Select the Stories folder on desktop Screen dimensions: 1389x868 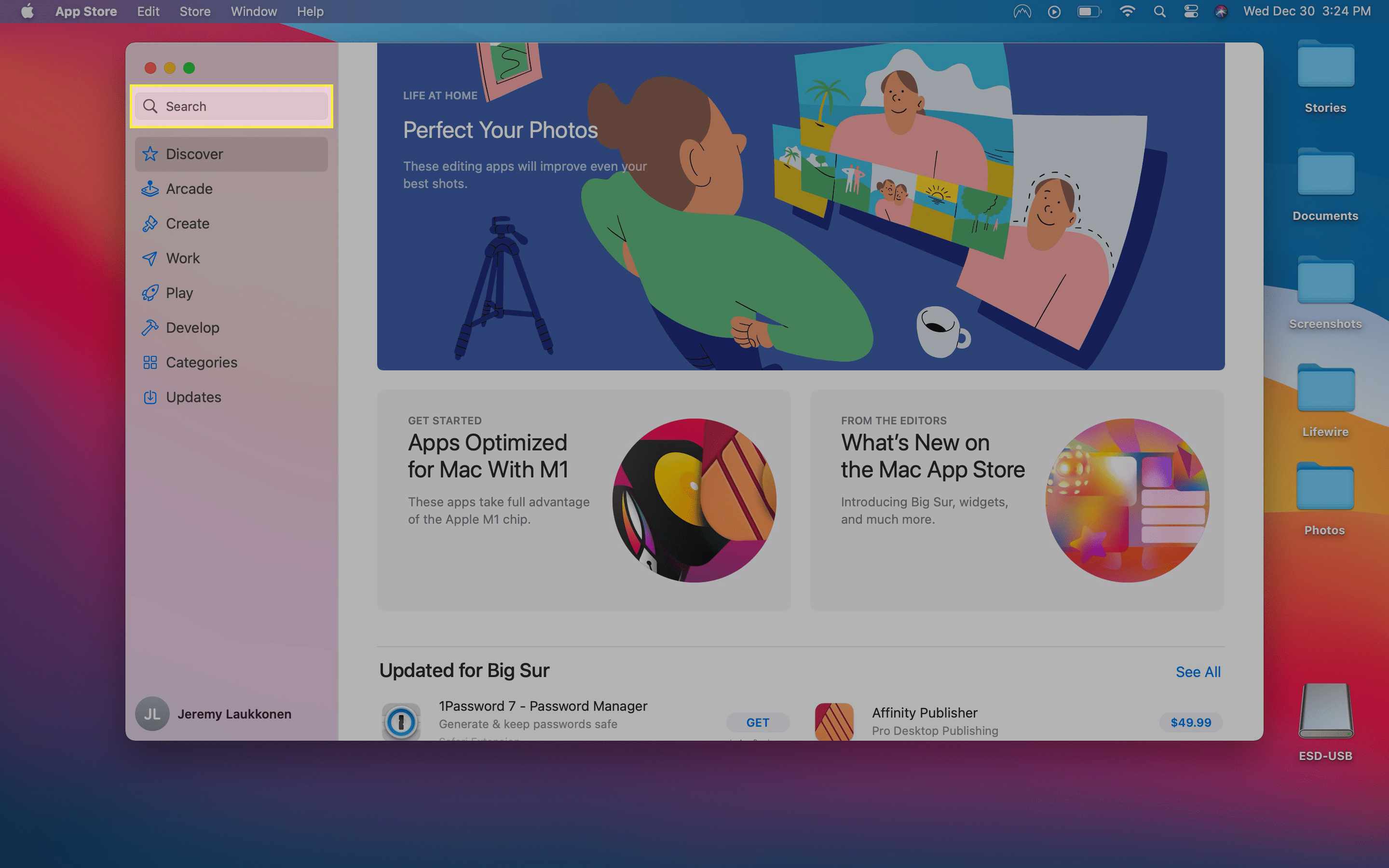click(1325, 77)
